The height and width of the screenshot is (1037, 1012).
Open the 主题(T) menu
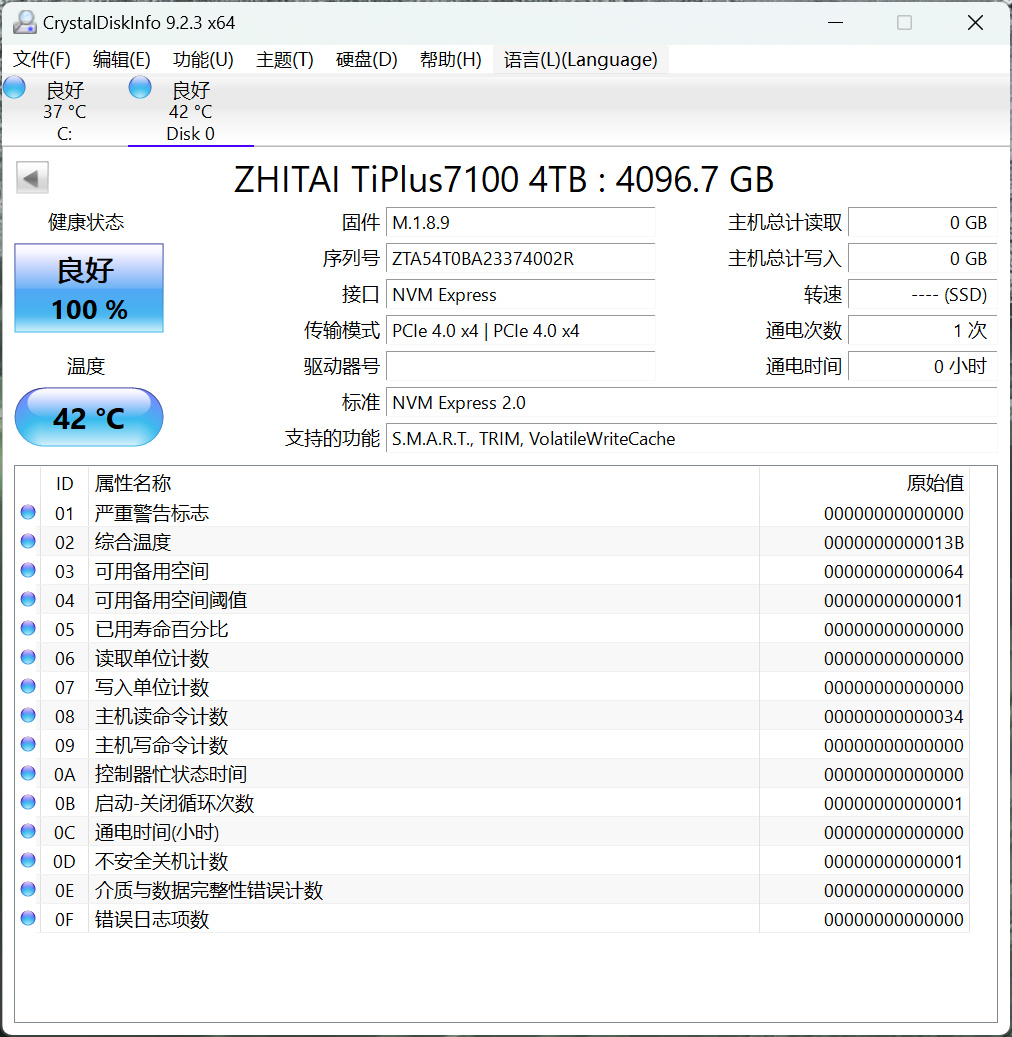(x=284, y=60)
